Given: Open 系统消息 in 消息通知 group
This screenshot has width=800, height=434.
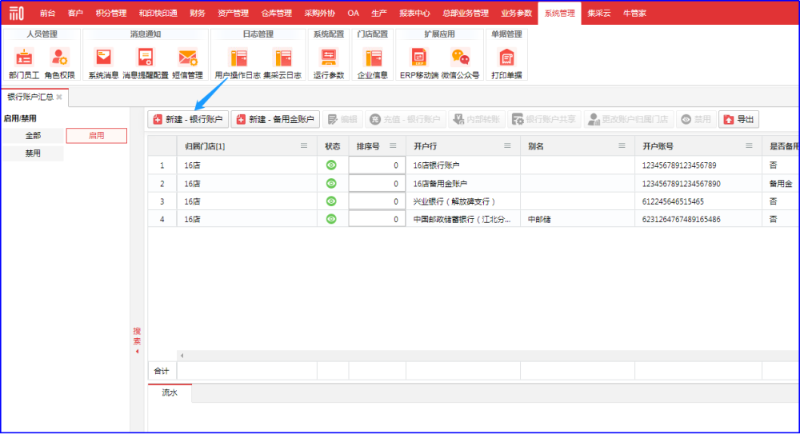Looking at the screenshot, I should point(104,63).
